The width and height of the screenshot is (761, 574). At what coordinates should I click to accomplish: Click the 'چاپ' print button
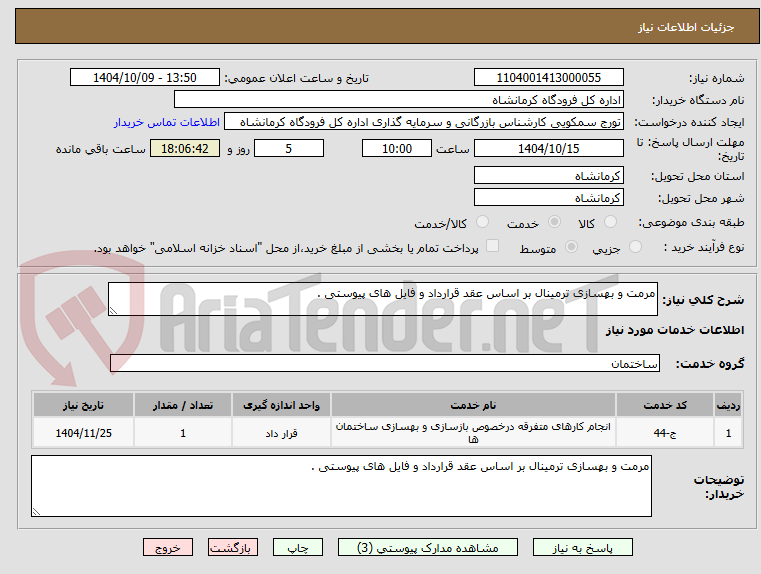point(298,547)
